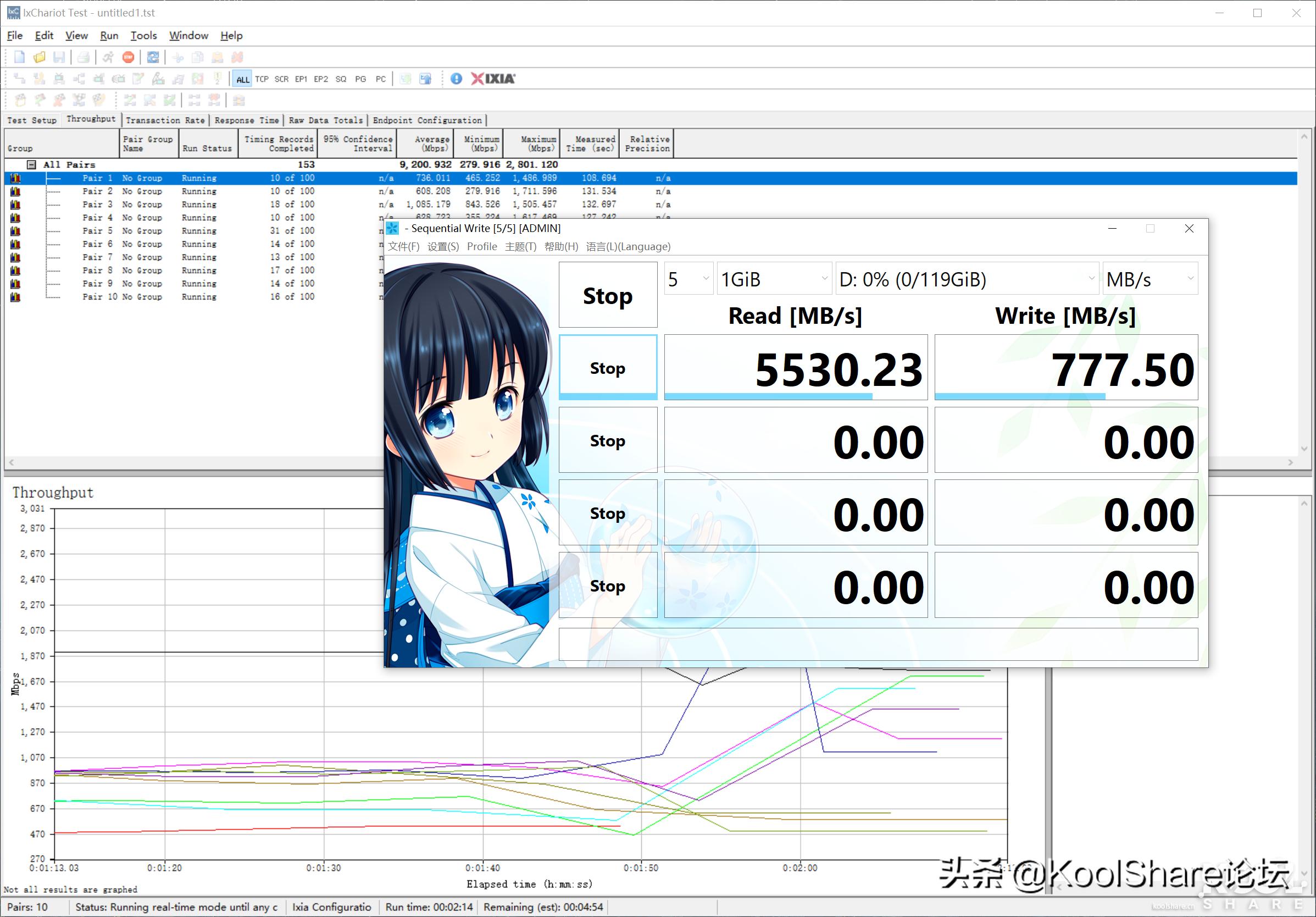Click the refresh icon in the toolbar
Image resolution: width=1316 pixels, height=917 pixels.
click(x=152, y=57)
